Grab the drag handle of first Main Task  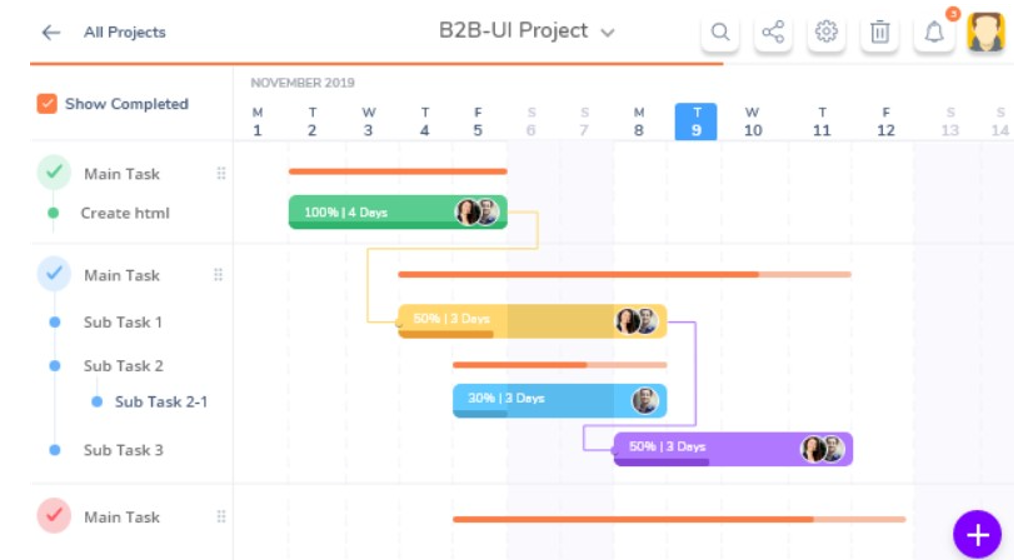pos(221,173)
